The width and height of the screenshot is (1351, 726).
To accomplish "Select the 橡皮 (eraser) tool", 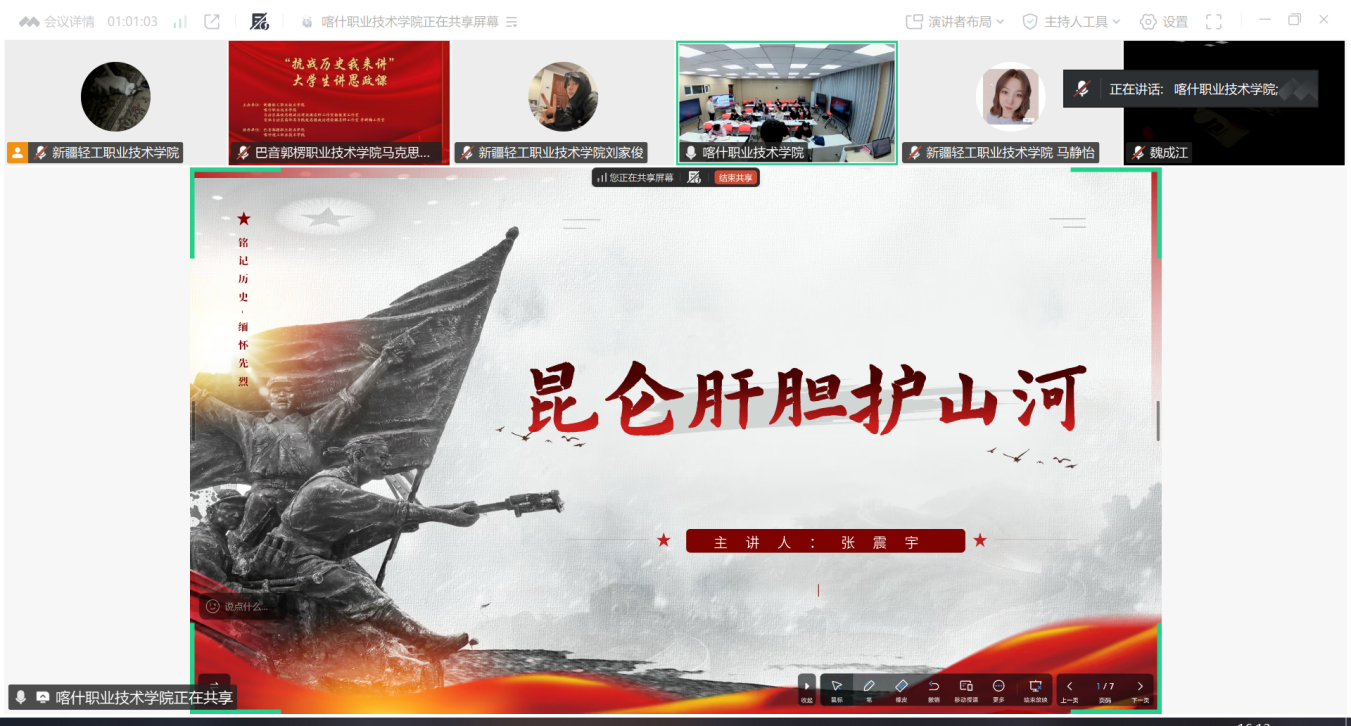I will tap(901, 687).
